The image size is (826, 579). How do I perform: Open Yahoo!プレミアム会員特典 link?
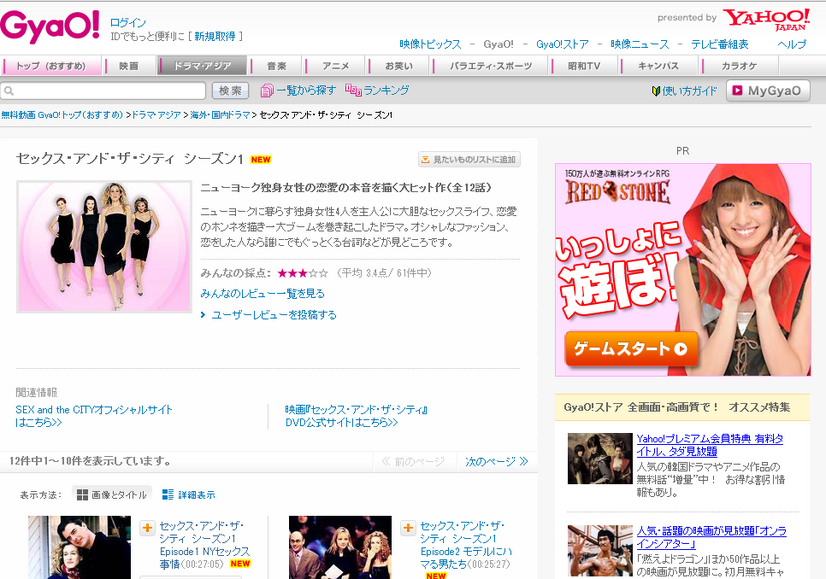[x=710, y=445]
